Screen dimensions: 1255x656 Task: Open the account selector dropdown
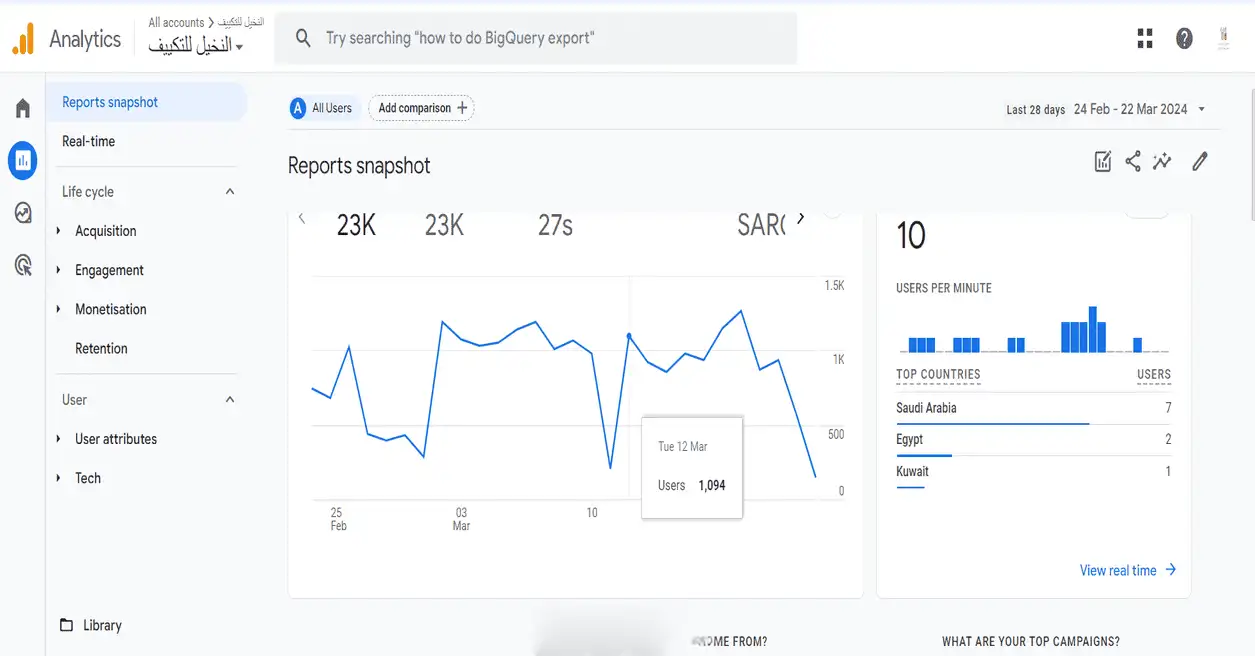pos(196,45)
